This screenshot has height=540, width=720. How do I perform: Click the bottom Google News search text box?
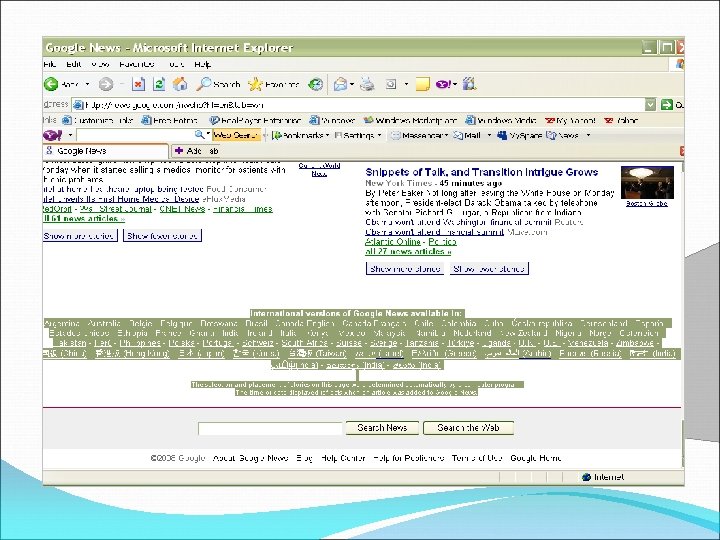coord(270,428)
